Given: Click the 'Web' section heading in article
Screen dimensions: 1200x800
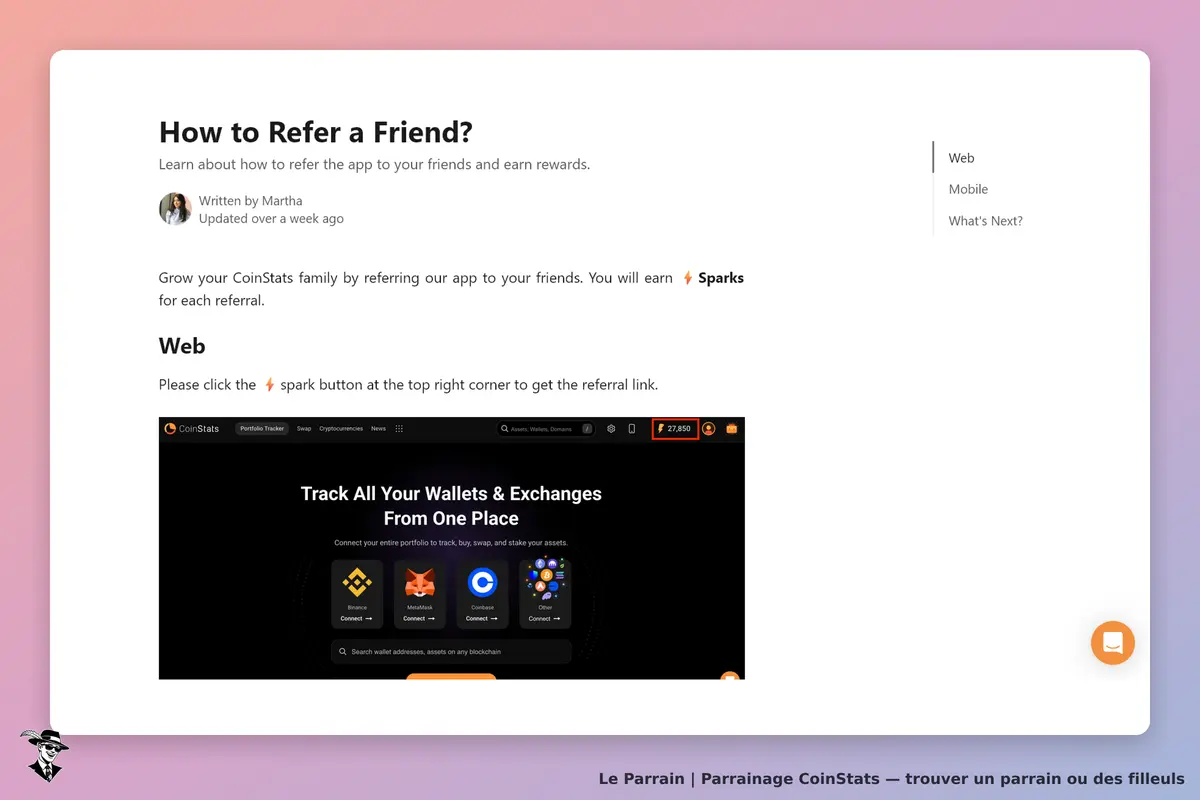Looking at the screenshot, I should pyautogui.click(x=182, y=346).
